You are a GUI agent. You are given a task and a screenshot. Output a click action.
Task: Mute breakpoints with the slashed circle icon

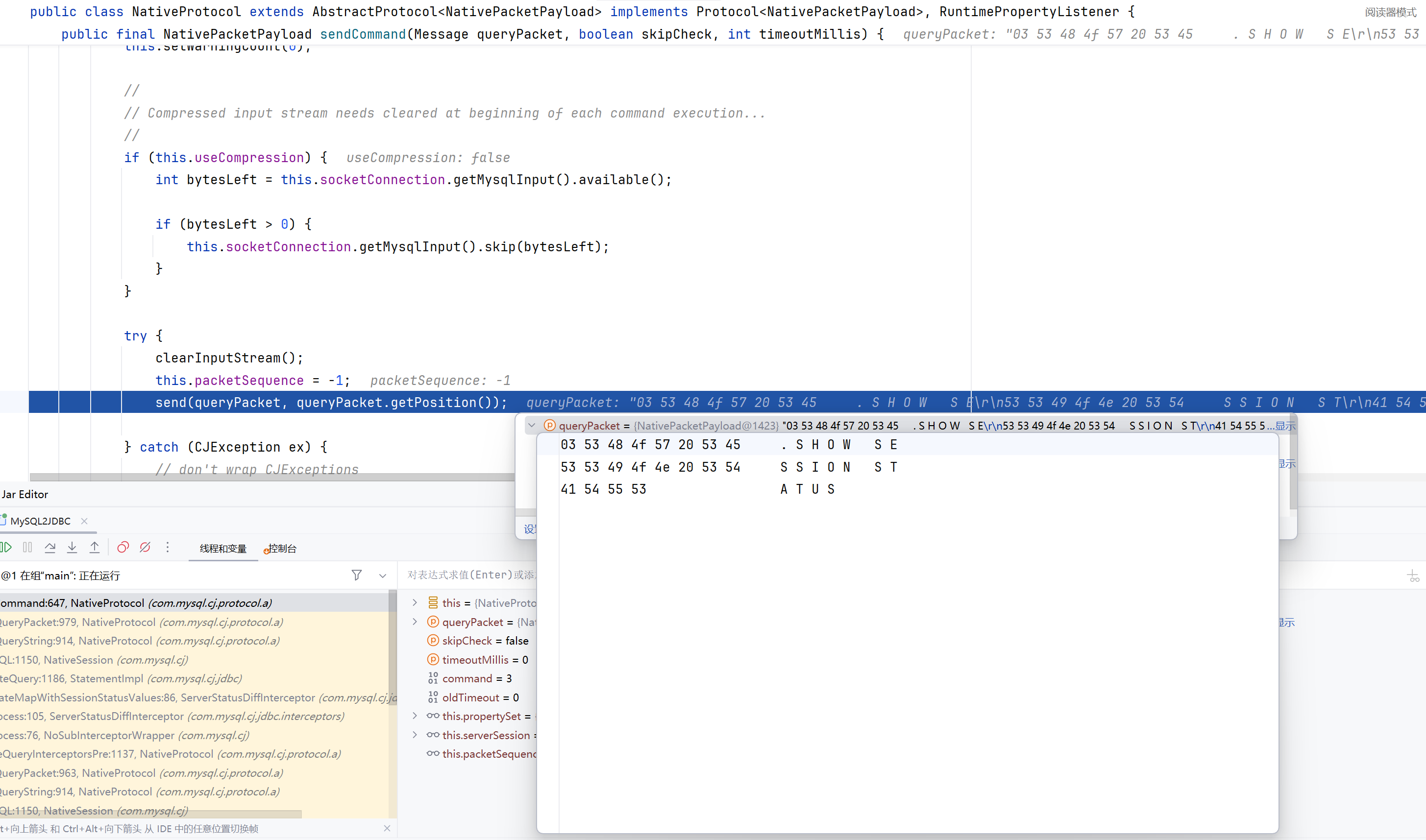(145, 548)
